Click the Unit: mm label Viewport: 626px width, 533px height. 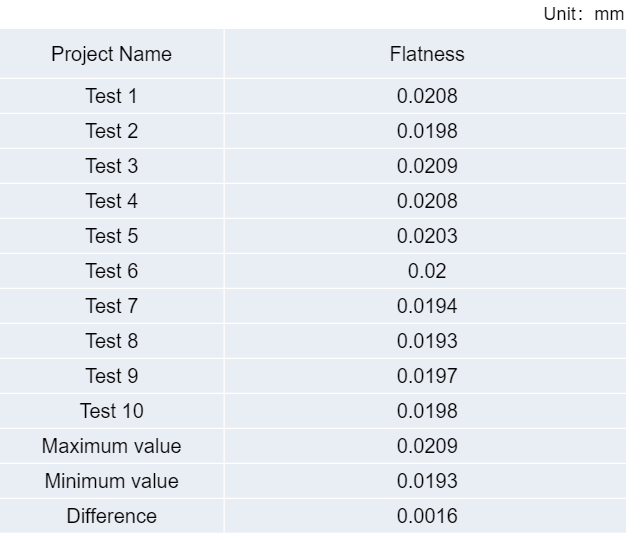point(583,14)
